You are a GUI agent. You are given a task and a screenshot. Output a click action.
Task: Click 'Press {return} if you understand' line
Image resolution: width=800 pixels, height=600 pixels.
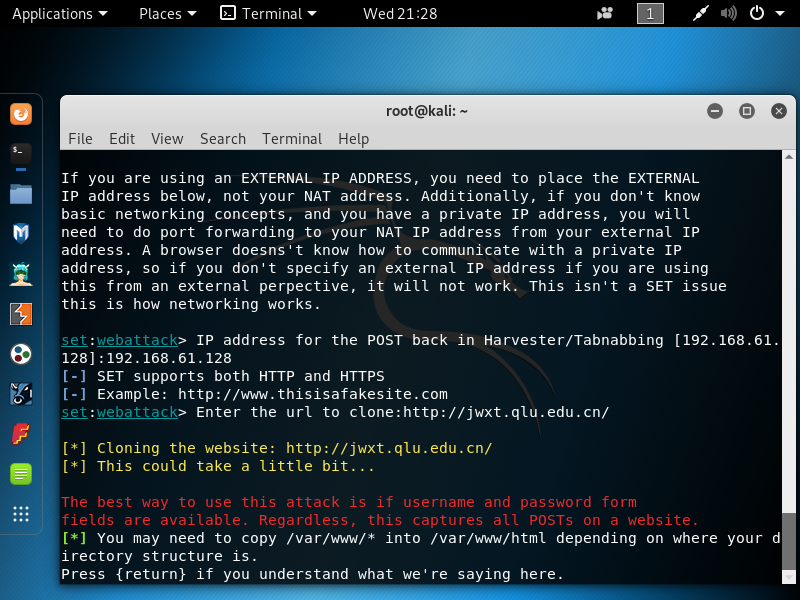tap(312, 574)
